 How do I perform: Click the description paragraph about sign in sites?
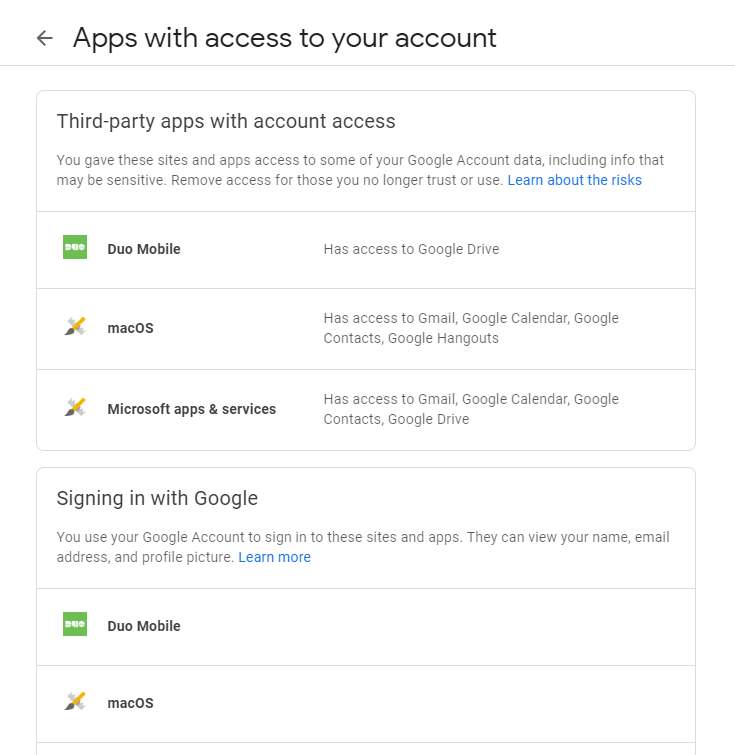(x=363, y=547)
